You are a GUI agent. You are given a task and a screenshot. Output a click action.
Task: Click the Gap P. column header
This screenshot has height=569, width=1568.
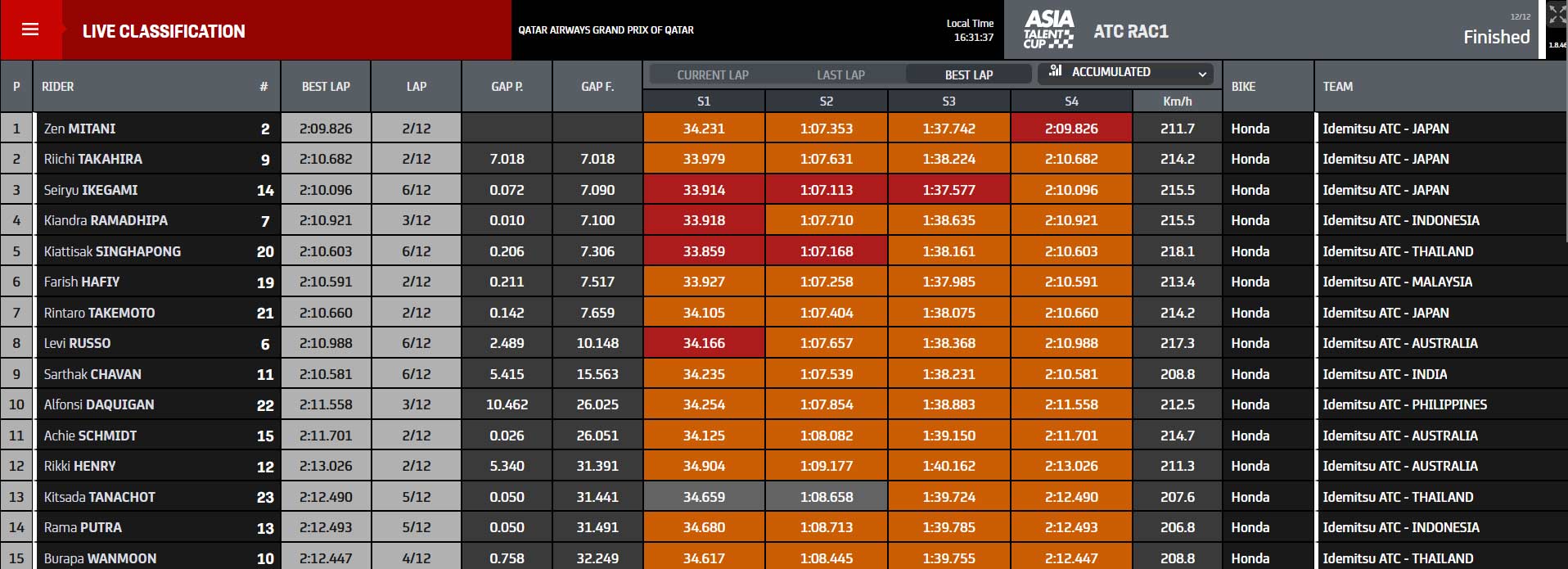coord(507,86)
